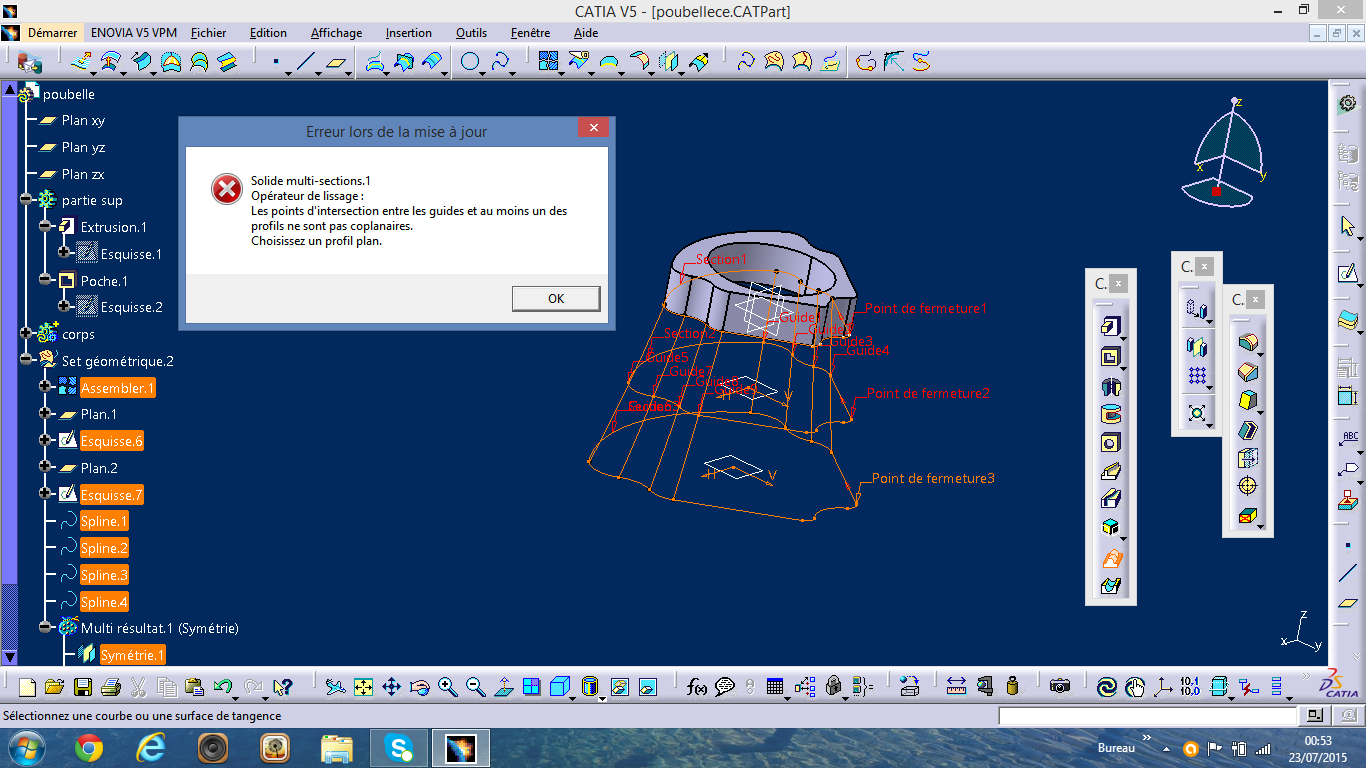Expand the Esquisse.6 tree node

pyautogui.click(x=45, y=440)
